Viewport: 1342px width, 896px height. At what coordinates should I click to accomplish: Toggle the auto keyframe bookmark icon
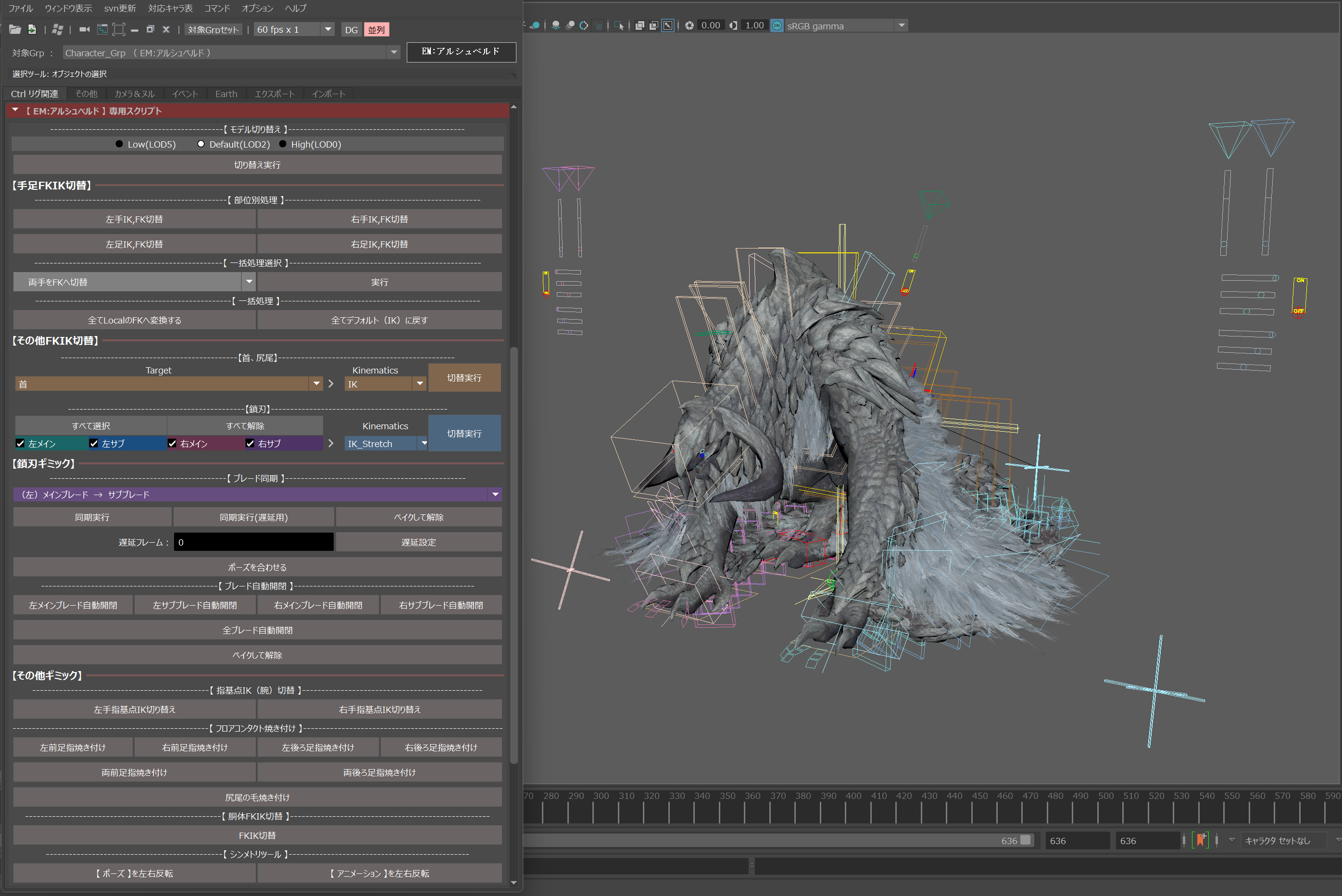(1201, 840)
